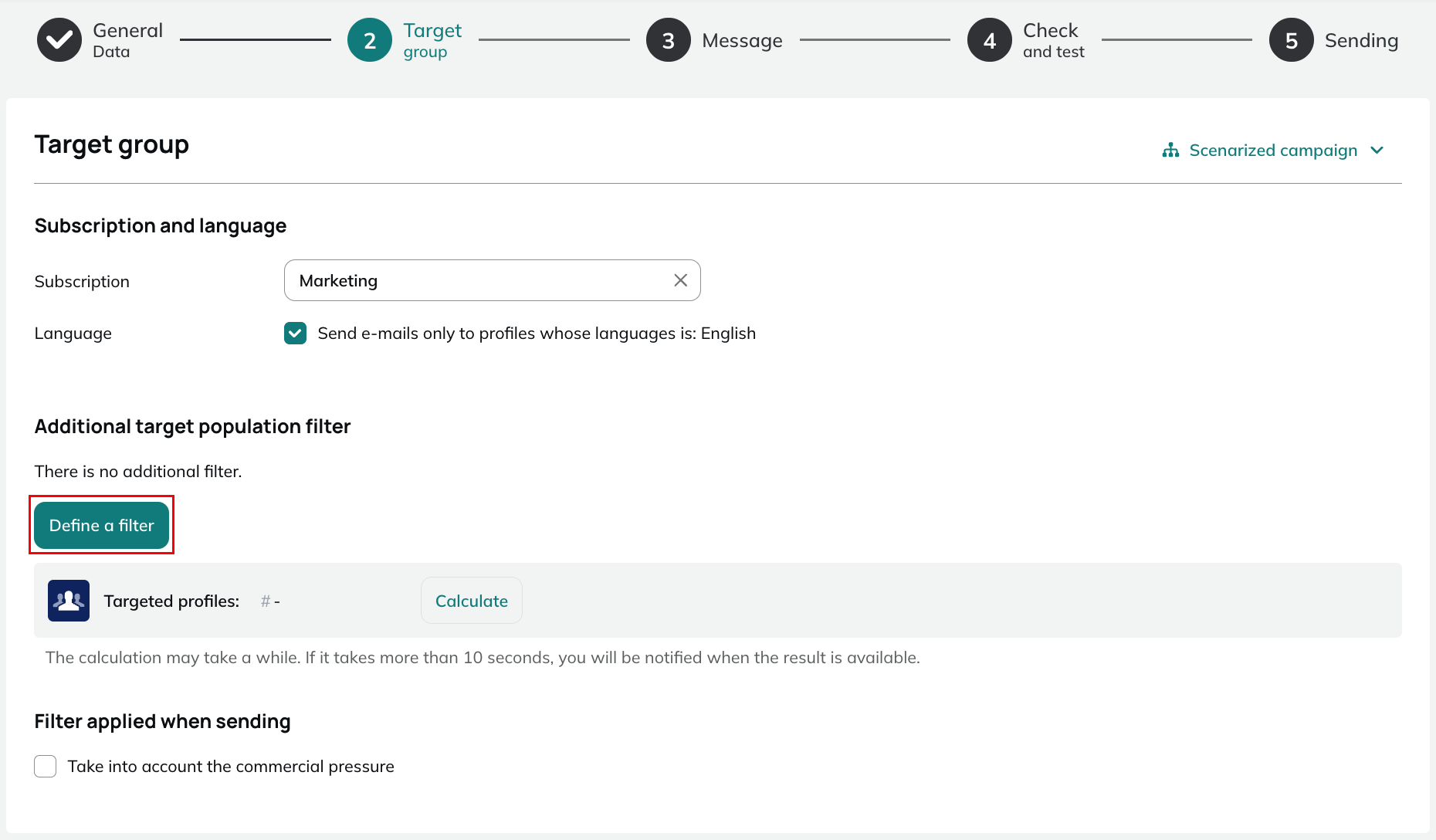Image resolution: width=1436 pixels, height=840 pixels.
Task: Return to the General Data step label
Action: coord(127,40)
